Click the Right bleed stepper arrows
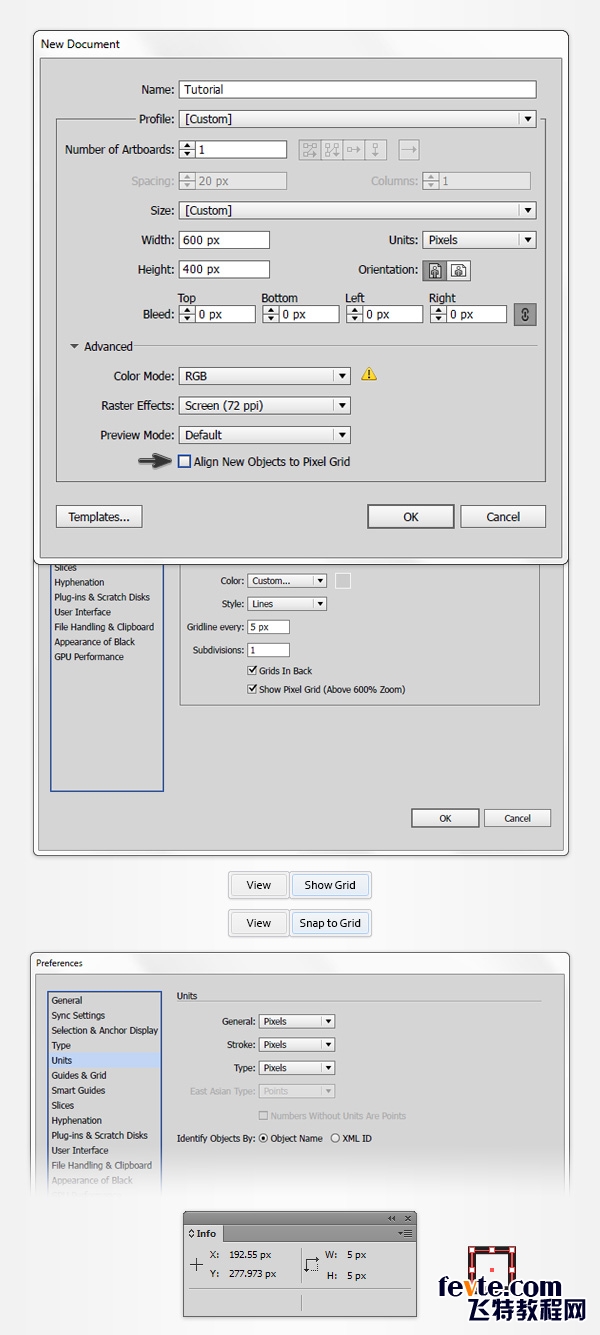The image size is (600, 1335). 439,314
